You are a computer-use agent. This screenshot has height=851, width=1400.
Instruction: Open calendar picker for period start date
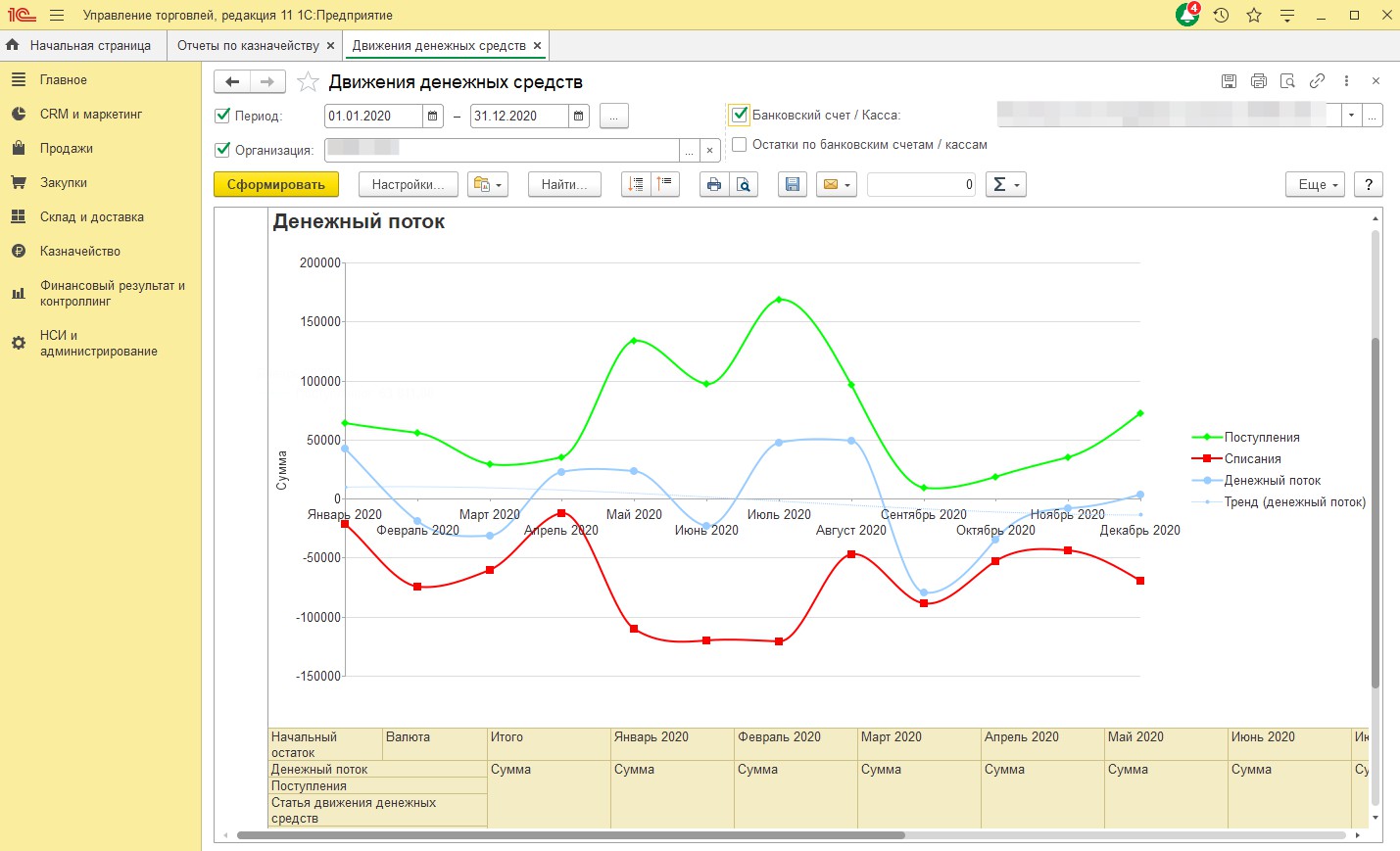pyautogui.click(x=432, y=116)
